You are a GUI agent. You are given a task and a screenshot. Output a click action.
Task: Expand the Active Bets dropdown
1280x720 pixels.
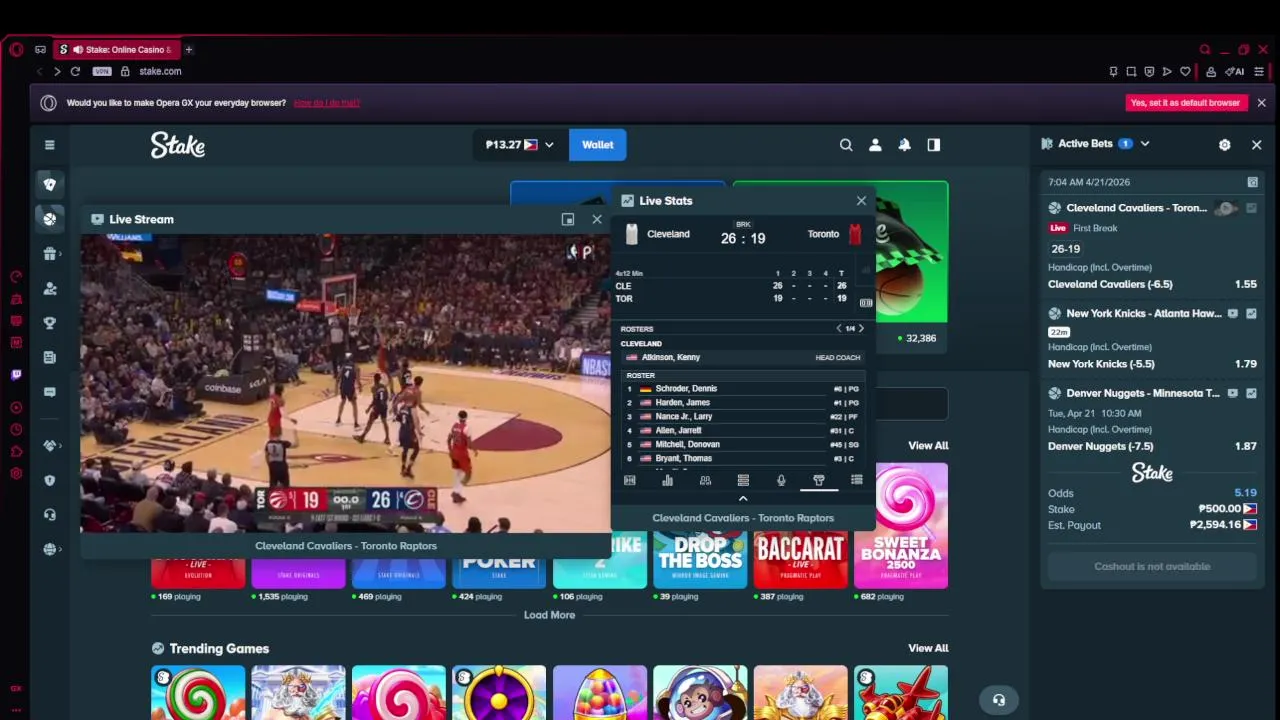[x=1145, y=144]
